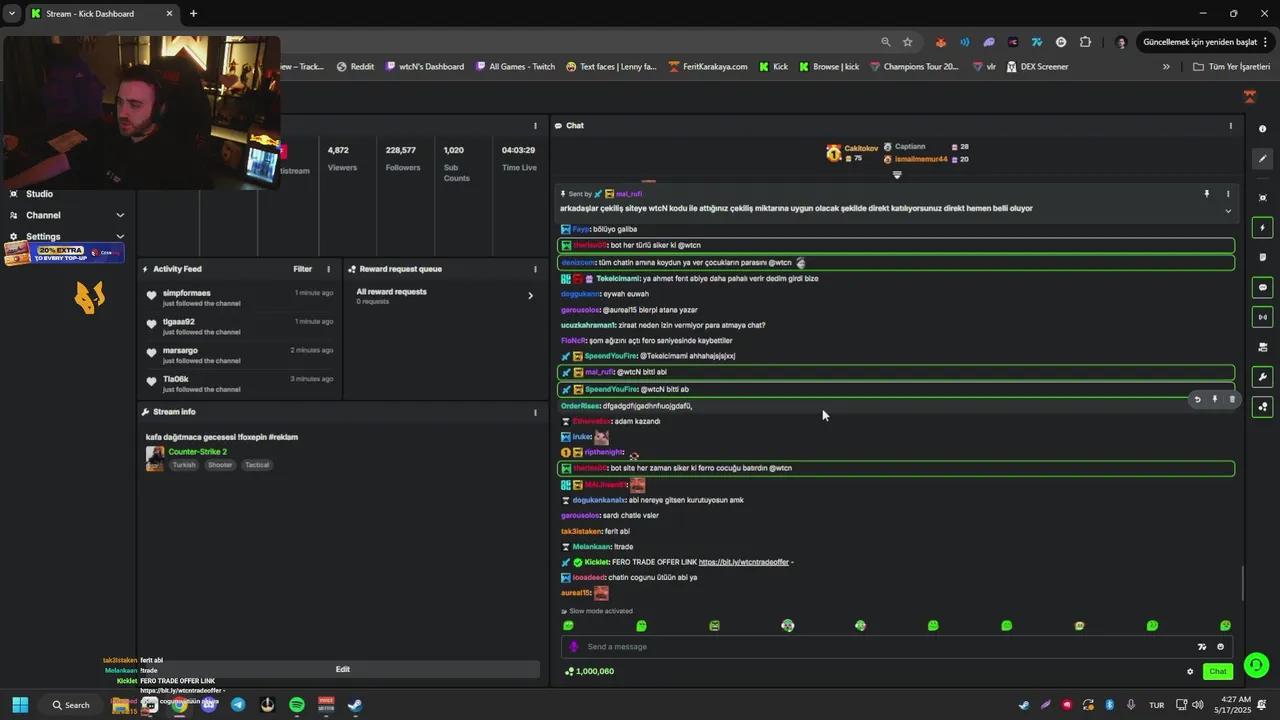
Task: Open a new browser tab with plus button
Action: point(193,14)
